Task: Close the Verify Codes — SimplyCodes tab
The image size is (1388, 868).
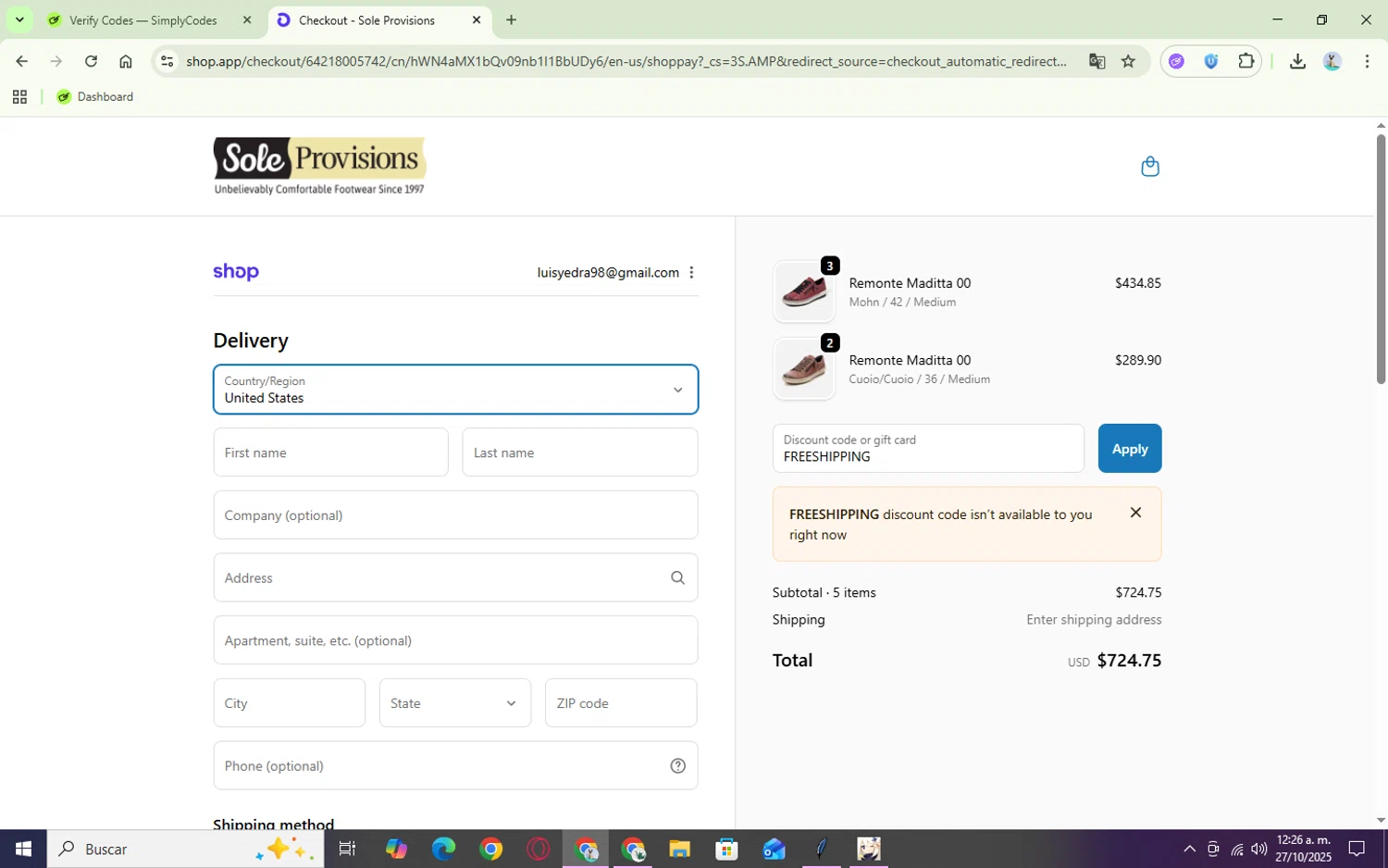Action: (x=247, y=19)
